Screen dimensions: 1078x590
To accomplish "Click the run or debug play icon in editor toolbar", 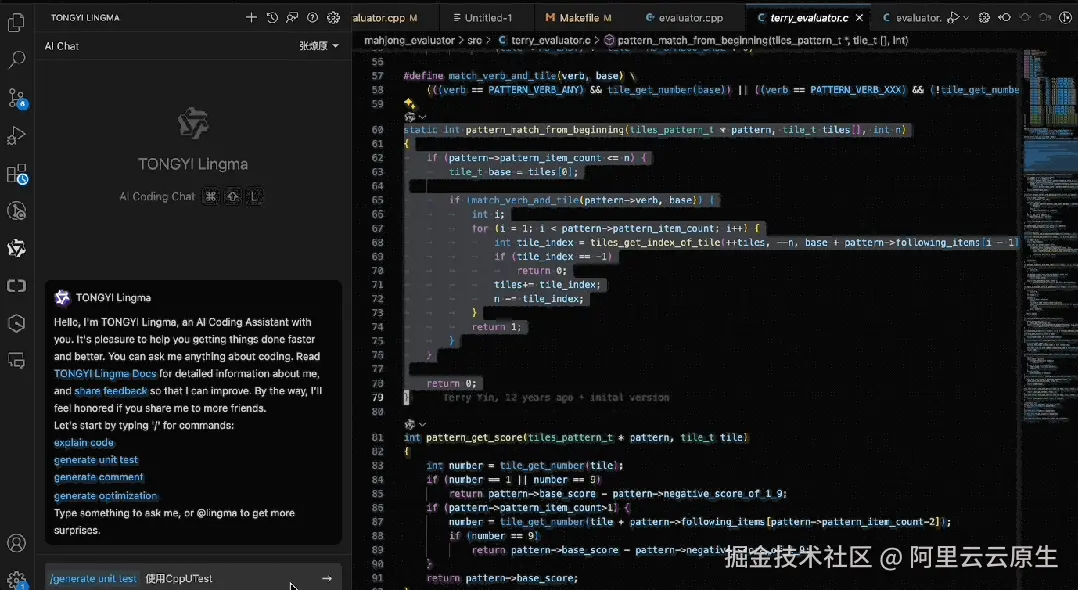I will coord(952,18).
